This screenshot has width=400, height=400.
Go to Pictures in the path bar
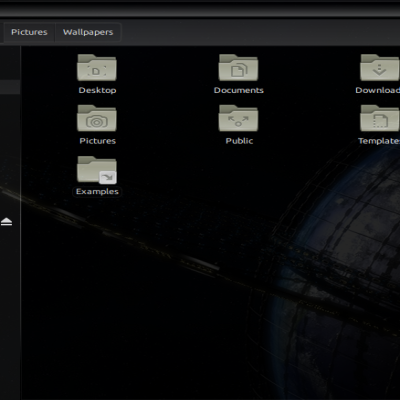click(x=29, y=32)
